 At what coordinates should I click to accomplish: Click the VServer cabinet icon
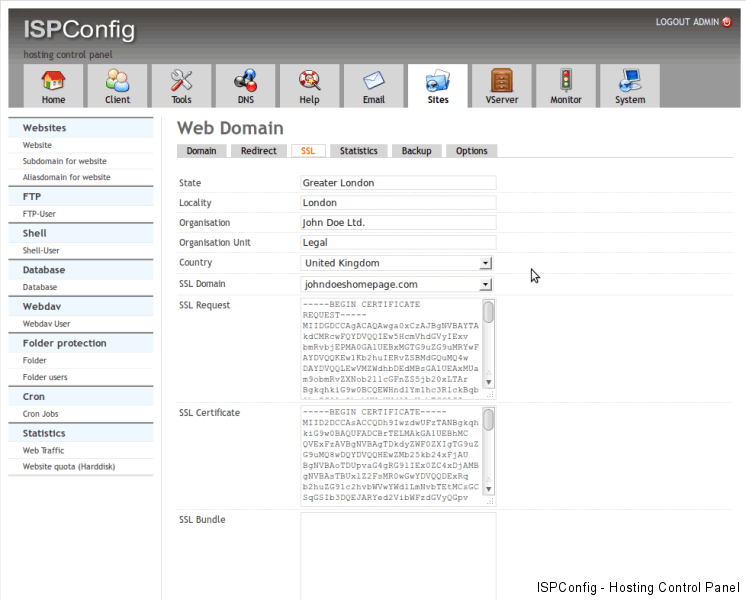[x=501, y=81]
